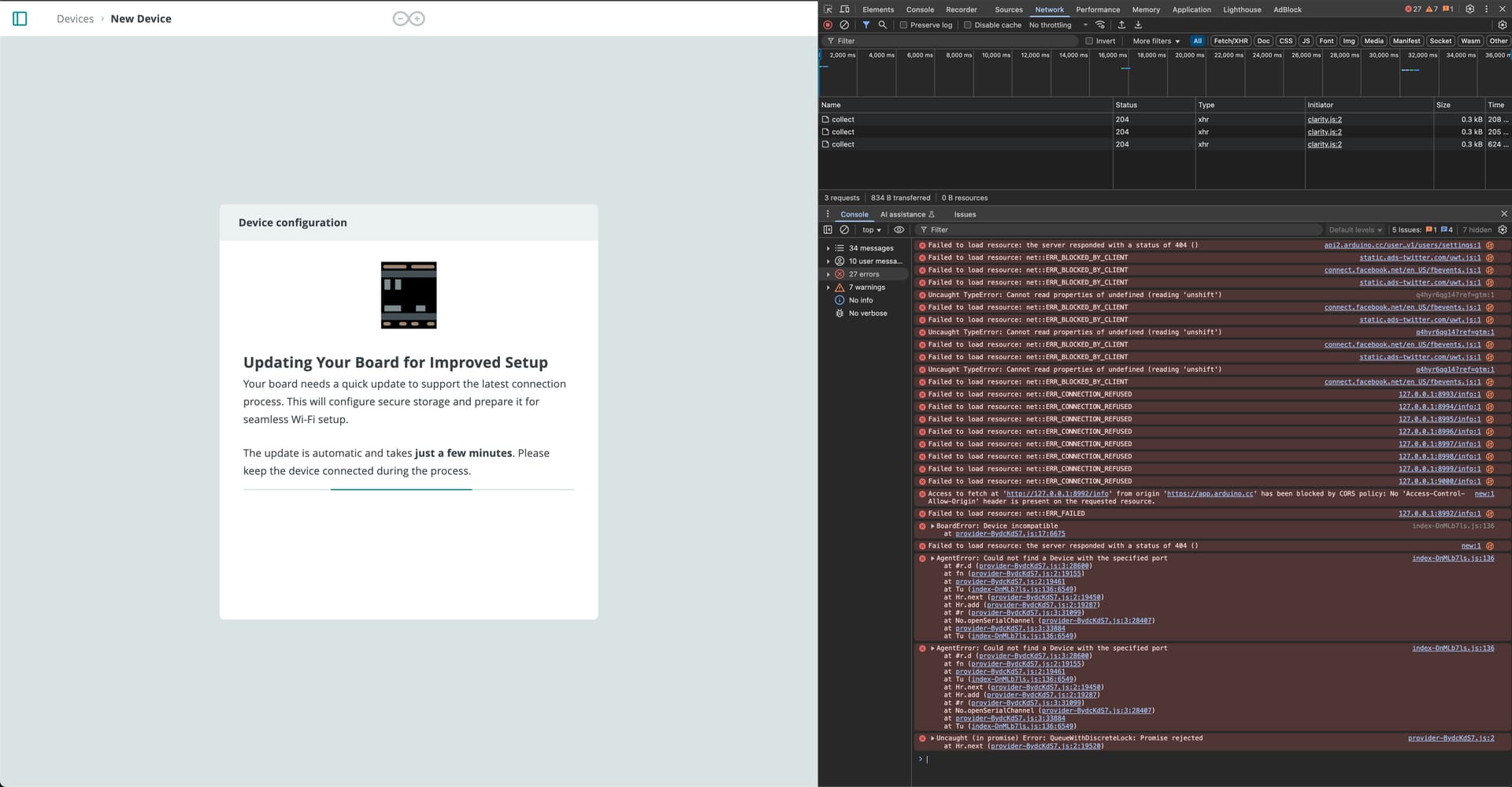The image size is (1512, 787).
Task: Clear the network log with the clear icon
Action: tap(844, 24)
